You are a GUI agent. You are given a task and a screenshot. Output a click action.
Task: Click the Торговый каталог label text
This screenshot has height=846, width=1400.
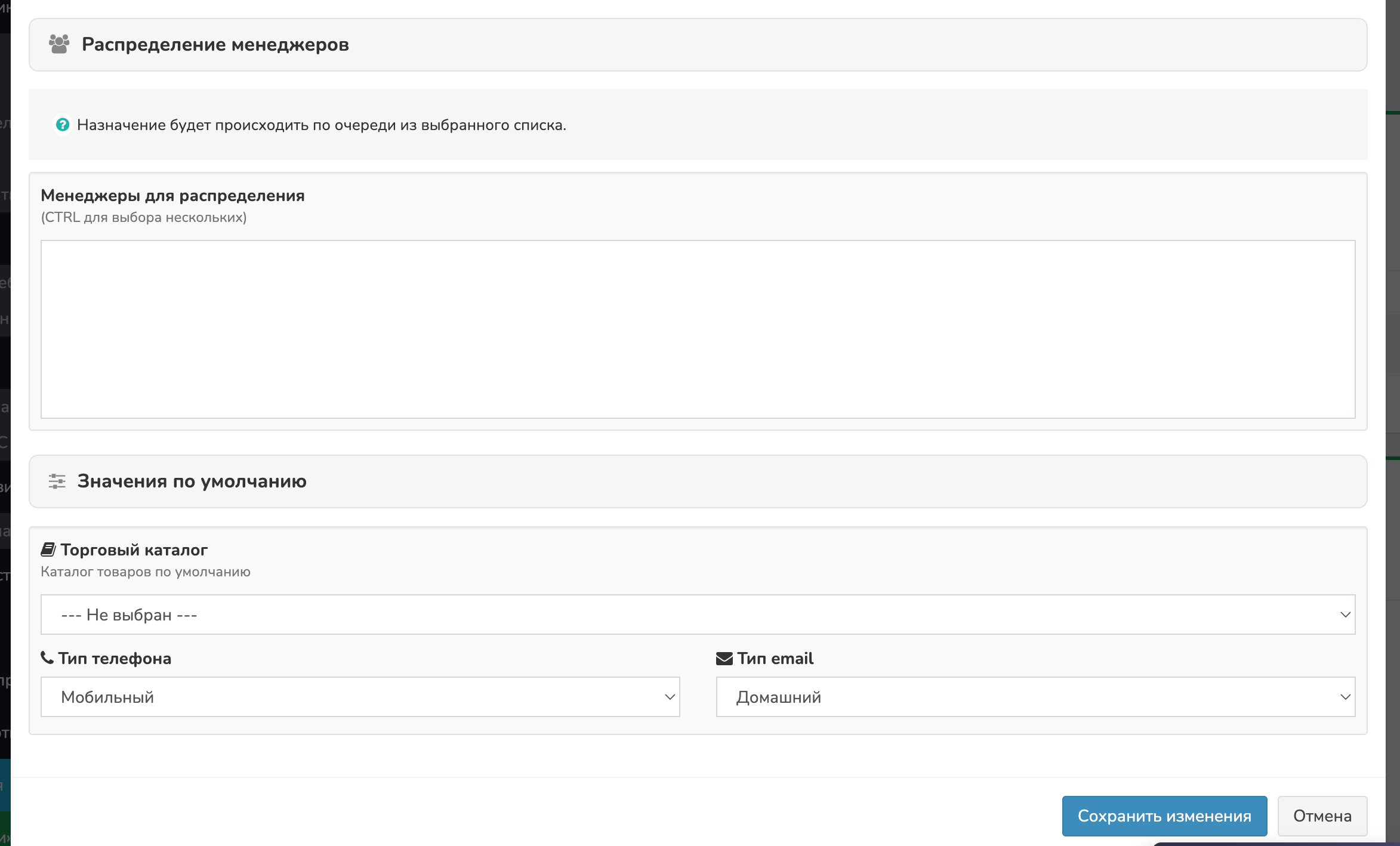(134, 549)
